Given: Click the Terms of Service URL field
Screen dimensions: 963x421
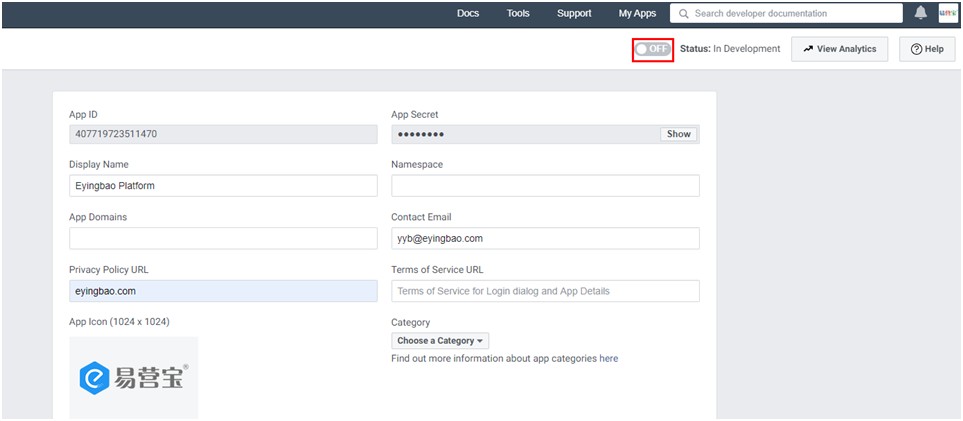Looking at the screenshot, I should [x=545, y=291].
